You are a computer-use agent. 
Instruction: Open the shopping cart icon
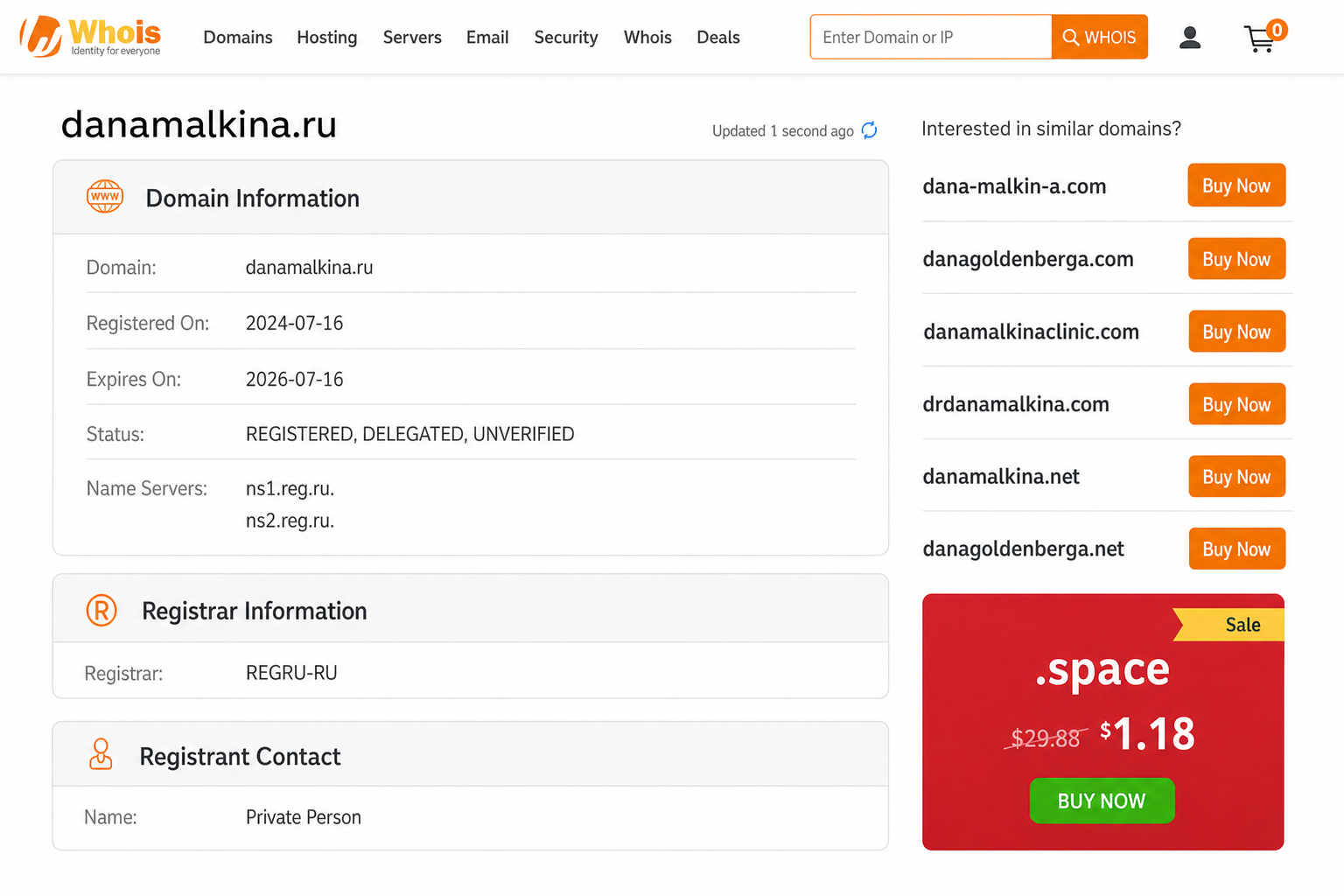pyautogui.click(x=1263, y=37)
